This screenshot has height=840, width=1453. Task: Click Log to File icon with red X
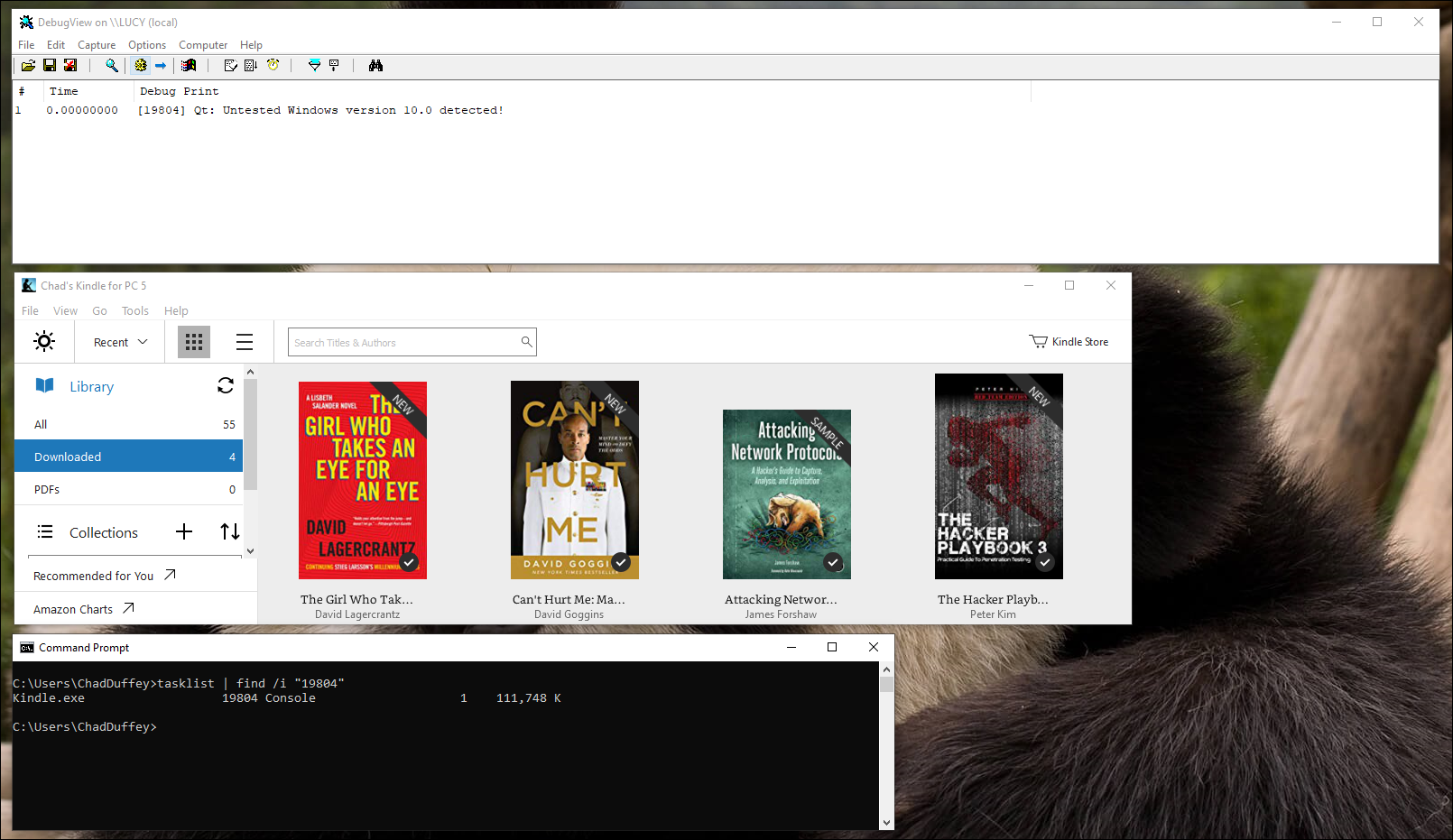pos(70,65)
